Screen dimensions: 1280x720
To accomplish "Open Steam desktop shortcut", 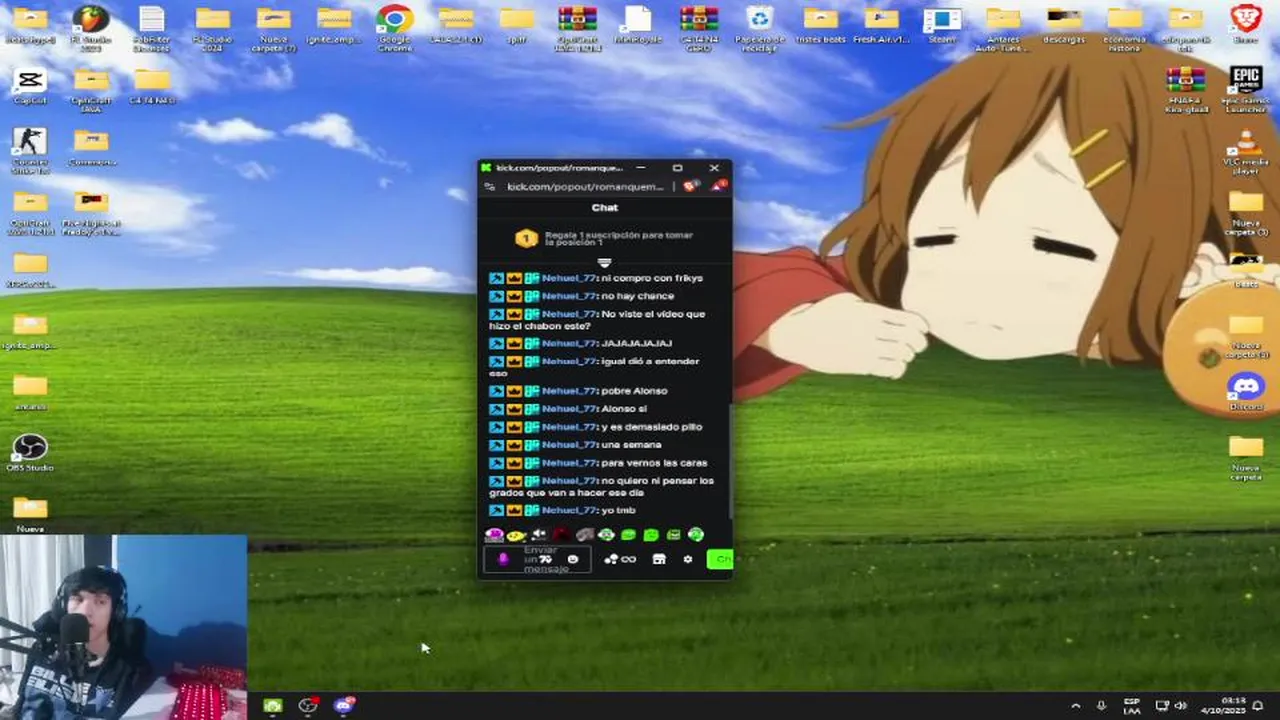I will click(942, 26).
